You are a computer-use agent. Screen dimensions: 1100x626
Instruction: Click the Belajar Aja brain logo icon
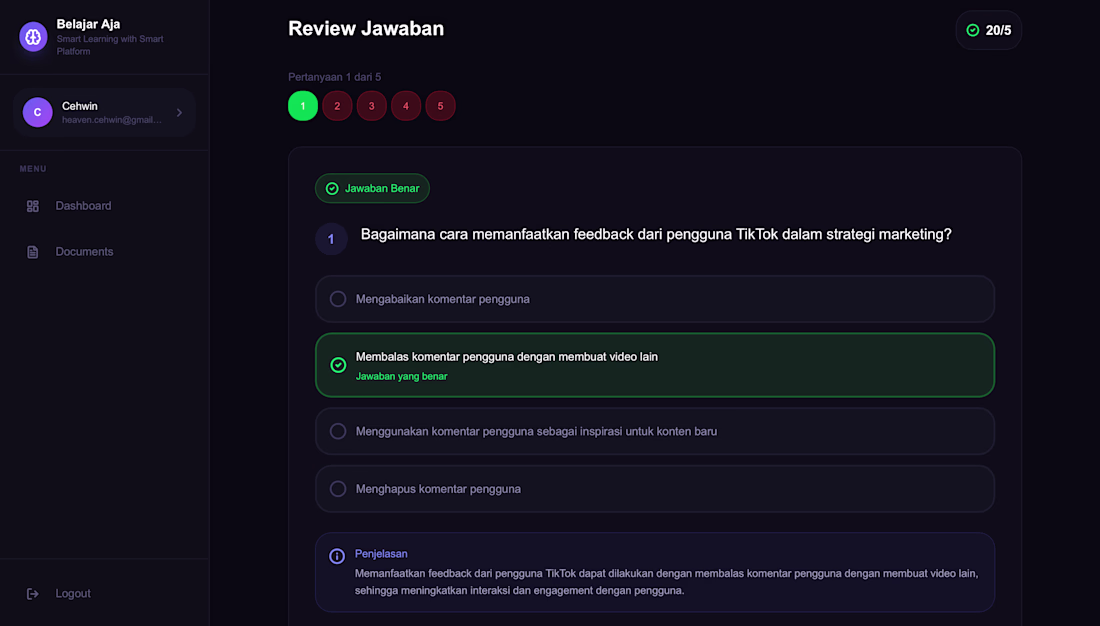click(x=33, y=37)
